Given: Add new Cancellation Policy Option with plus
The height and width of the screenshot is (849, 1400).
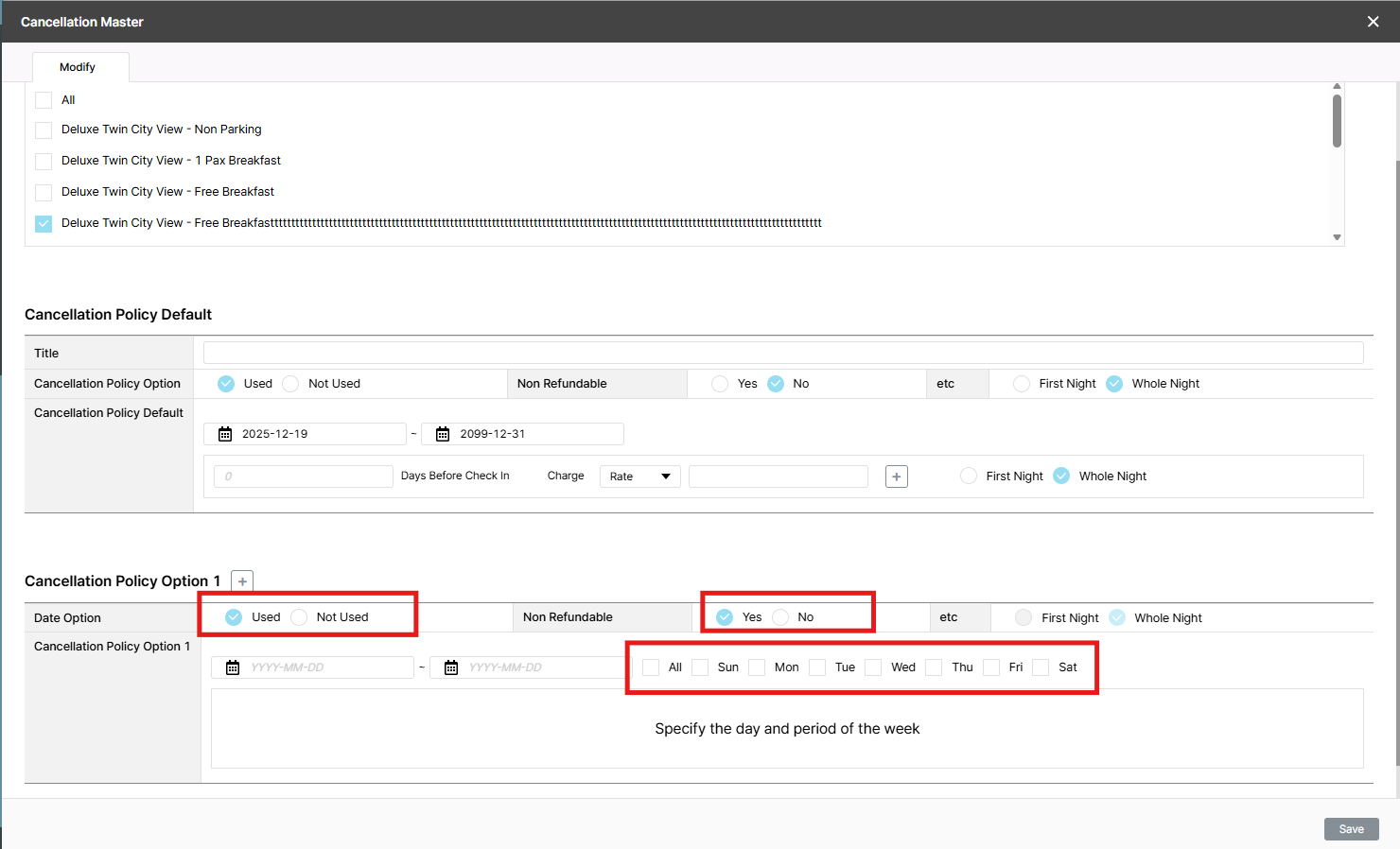Looking at the screenshot, I should click(x=242, y=581).
